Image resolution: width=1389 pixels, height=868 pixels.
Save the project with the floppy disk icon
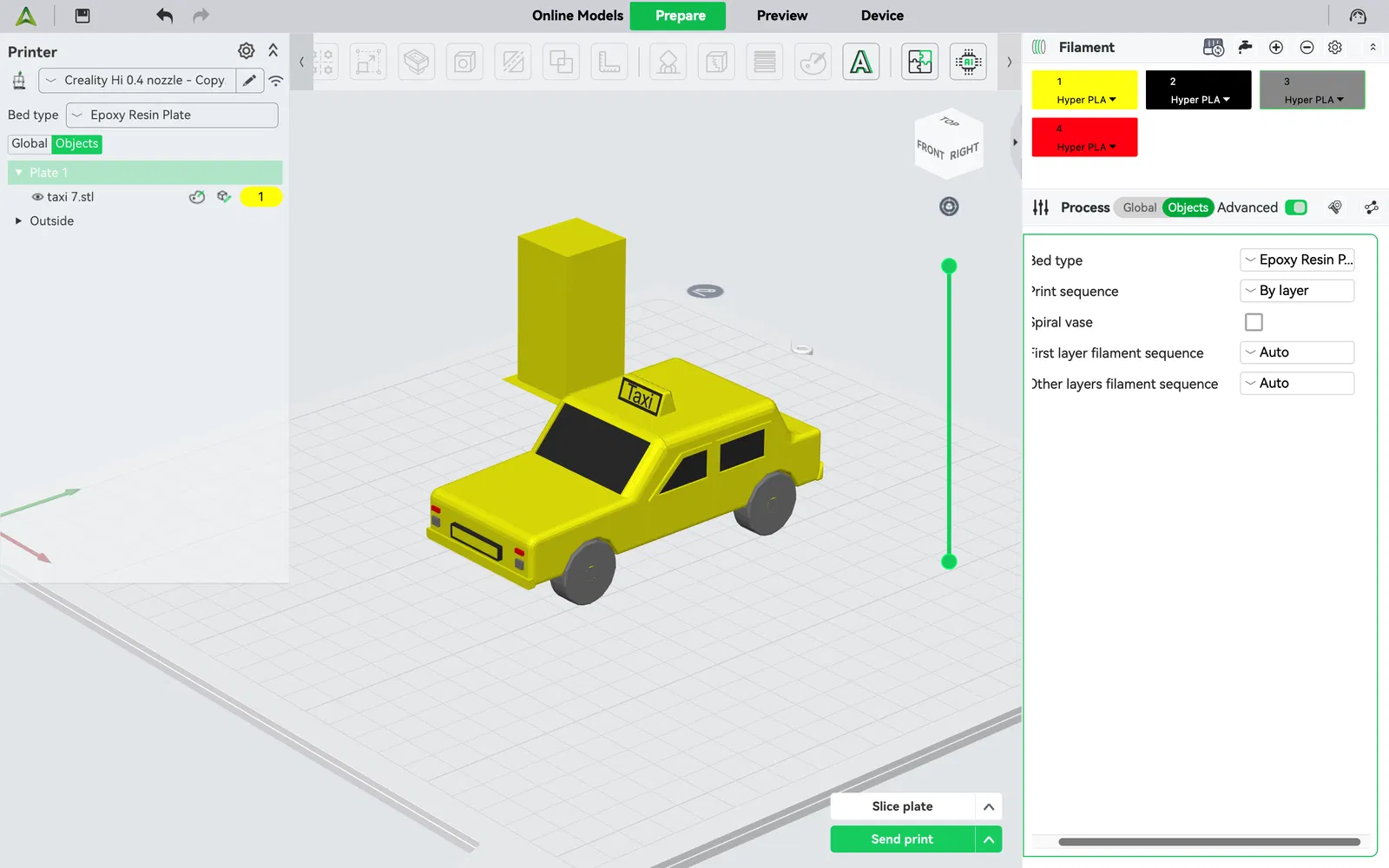(x=82, y=16)
